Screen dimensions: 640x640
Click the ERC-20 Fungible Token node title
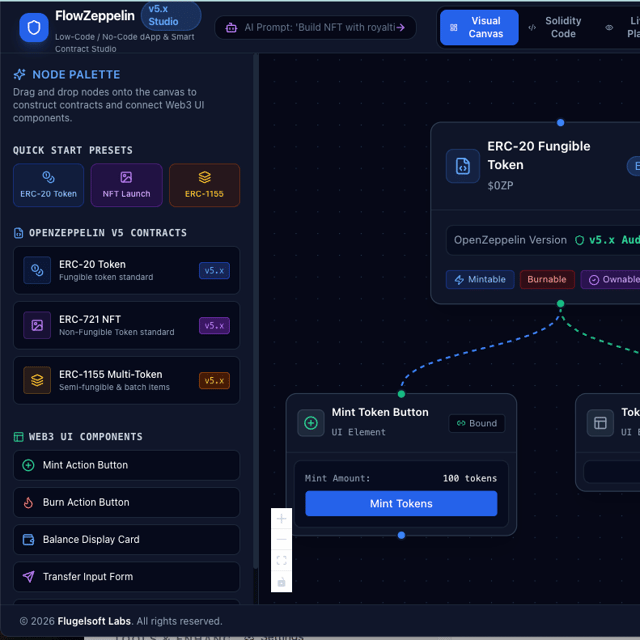pos(539,156)
